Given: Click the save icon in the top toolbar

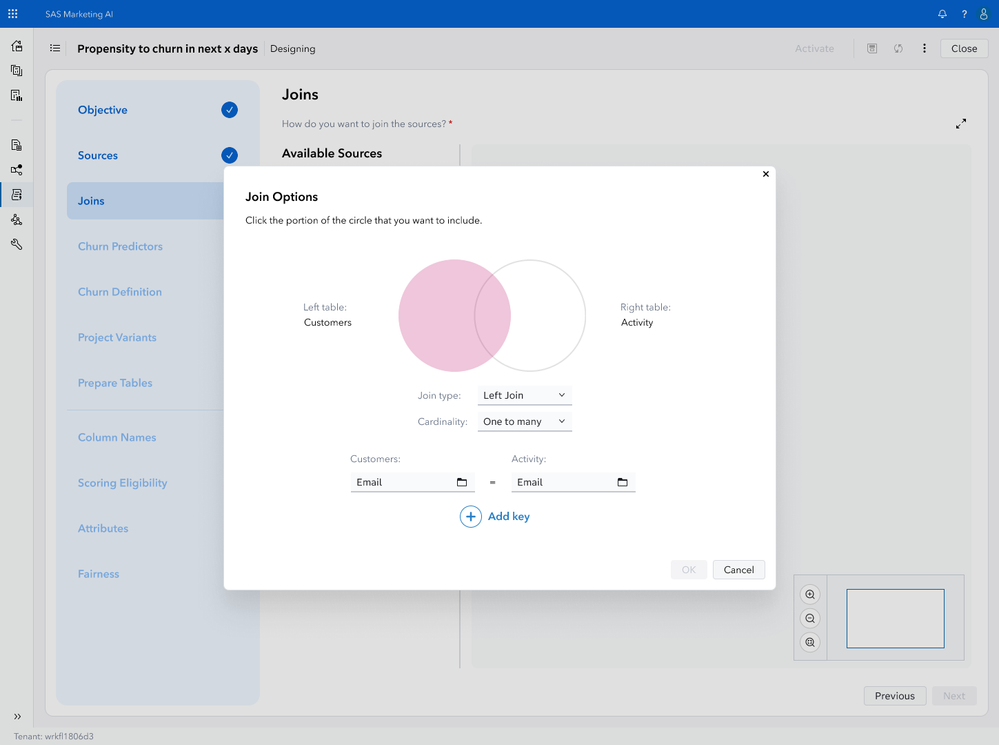Looking at the screenshot, I should pyautogui.click(x=871, y=48).
